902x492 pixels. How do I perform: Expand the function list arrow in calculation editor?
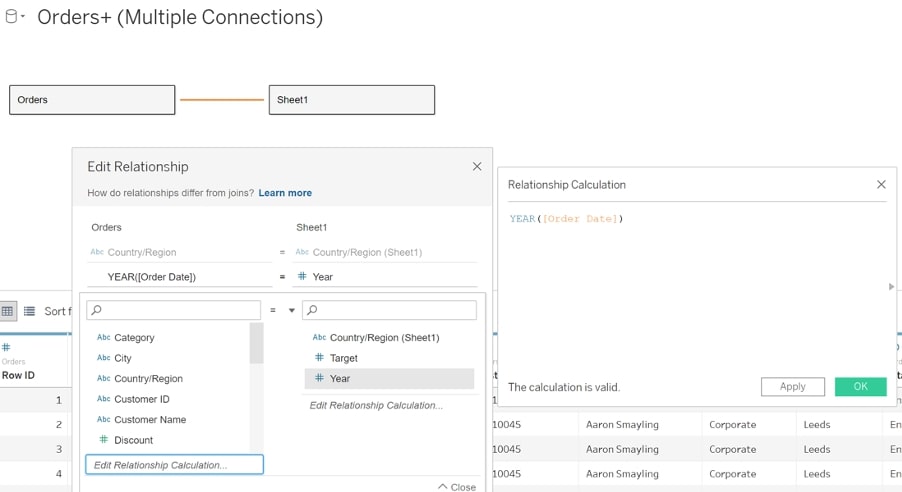click(x=891, y=287)
